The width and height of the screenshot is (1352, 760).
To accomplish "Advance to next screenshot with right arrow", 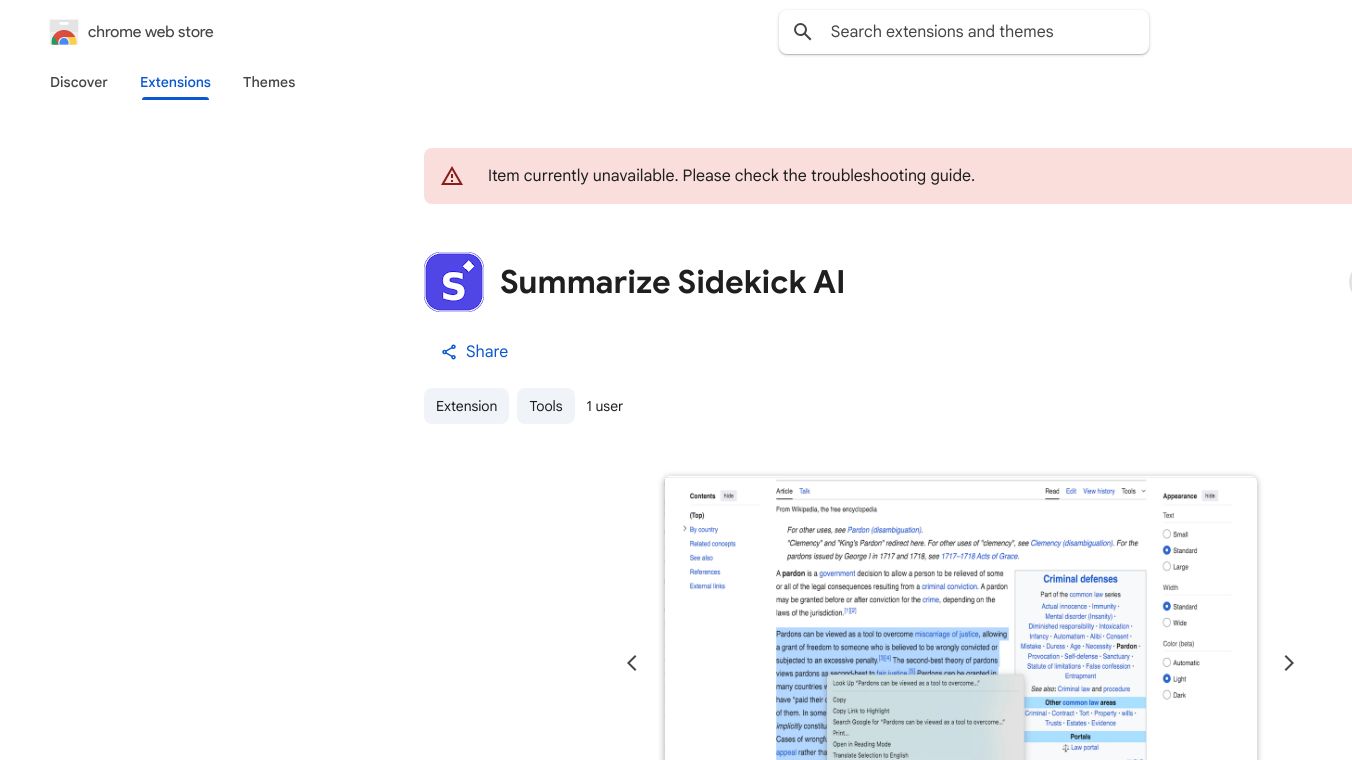I will pyautogui.click(x=1288, y=663).
